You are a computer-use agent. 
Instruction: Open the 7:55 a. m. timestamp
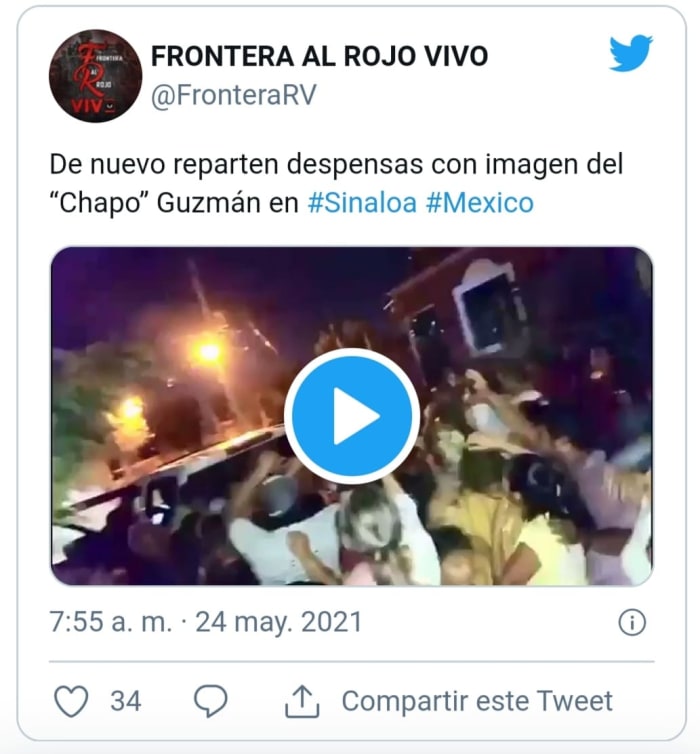pos(111,622)
